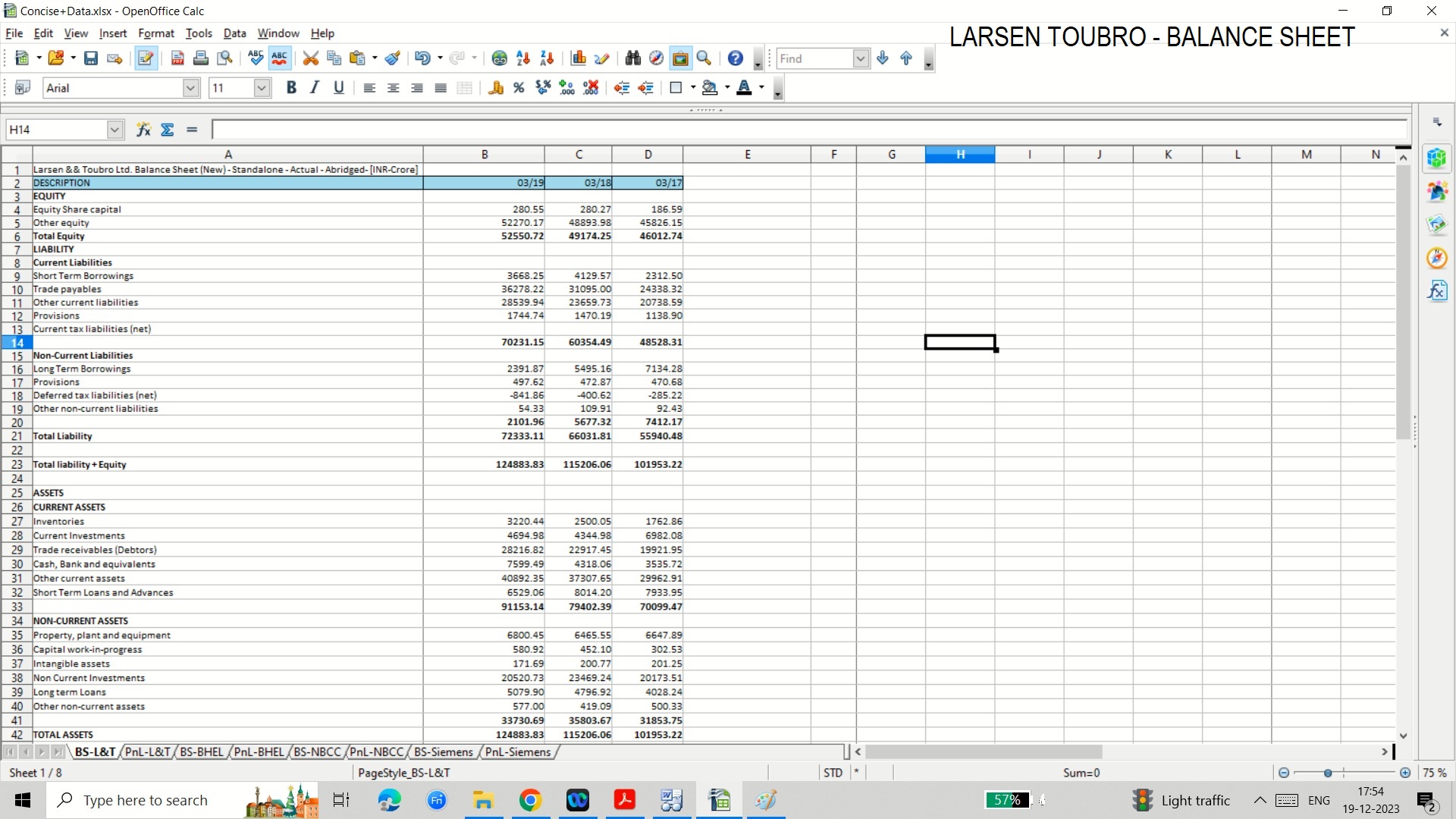Insert a chart from the toolbar
1456x819 pixels.
579,58
